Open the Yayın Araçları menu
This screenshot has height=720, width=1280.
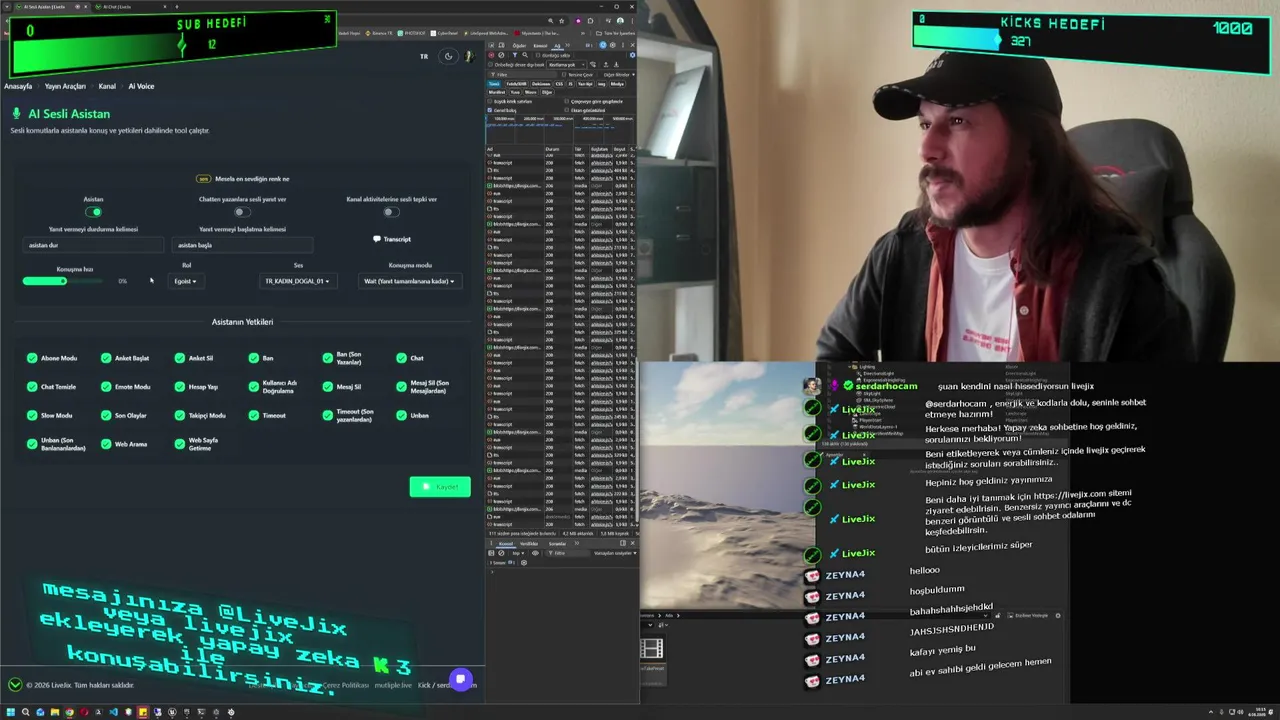click(x=65, y=86)
